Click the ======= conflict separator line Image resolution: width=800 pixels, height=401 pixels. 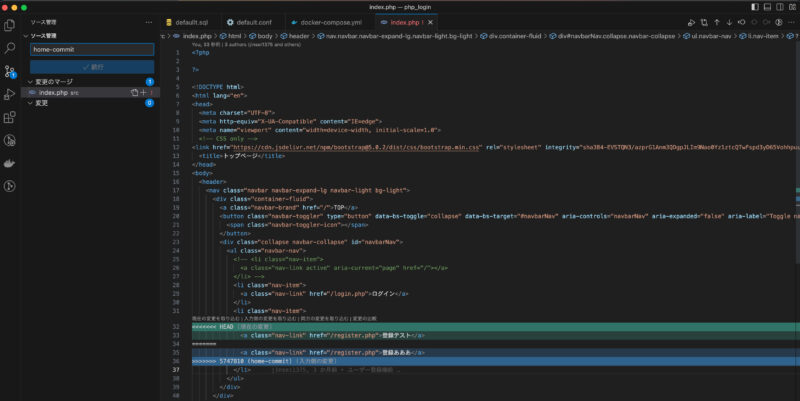[204, 344]
